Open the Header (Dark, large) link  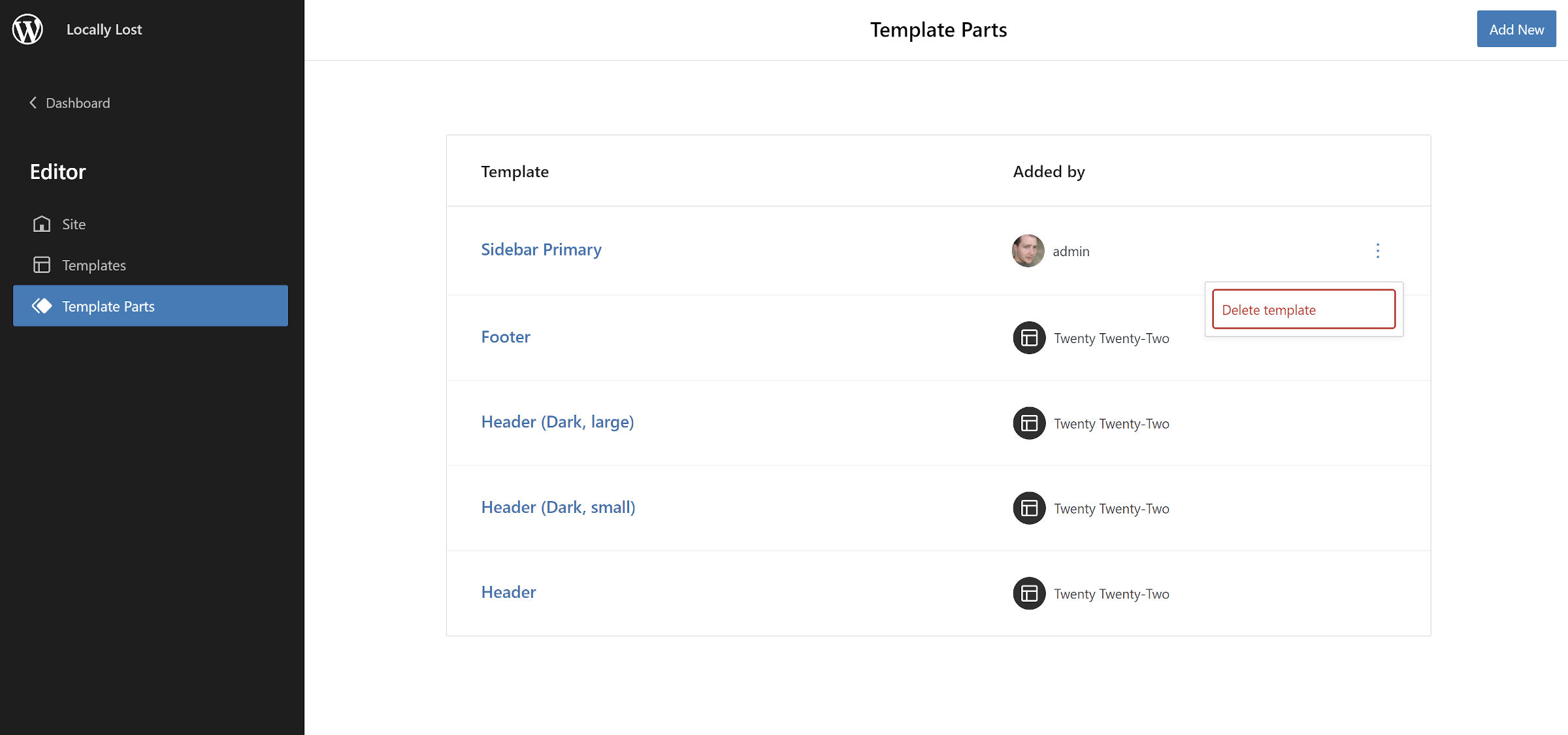coord(557,422)
